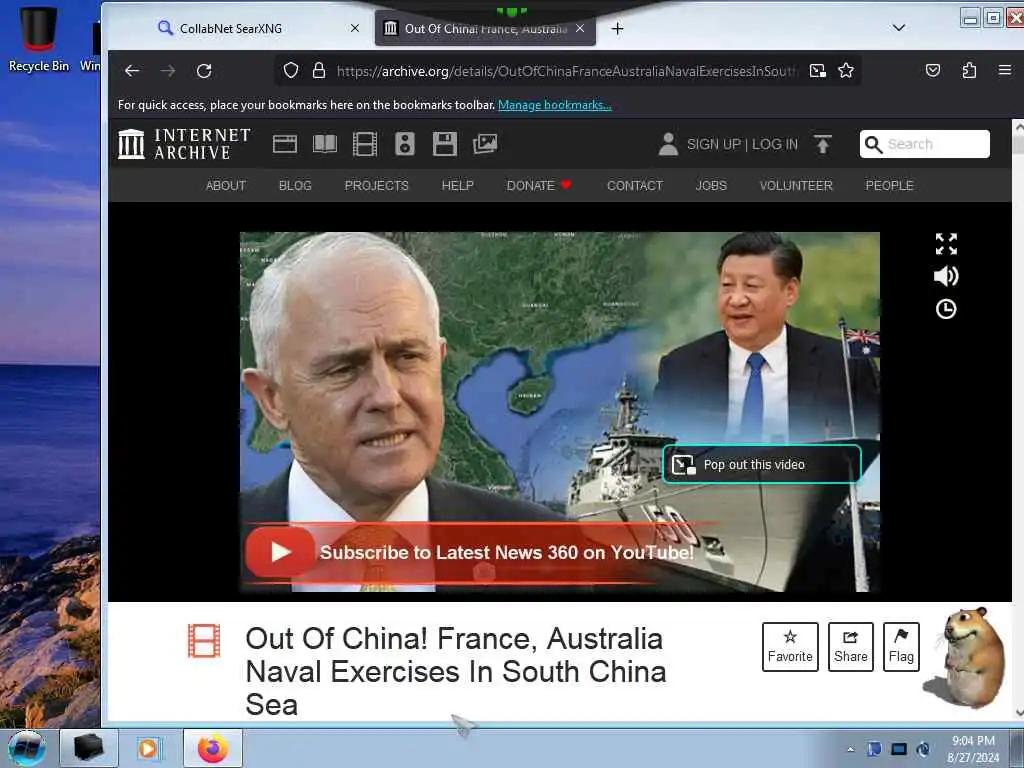Open the BLOG menu item
The image size is (1024, 768).
[295, 185]
